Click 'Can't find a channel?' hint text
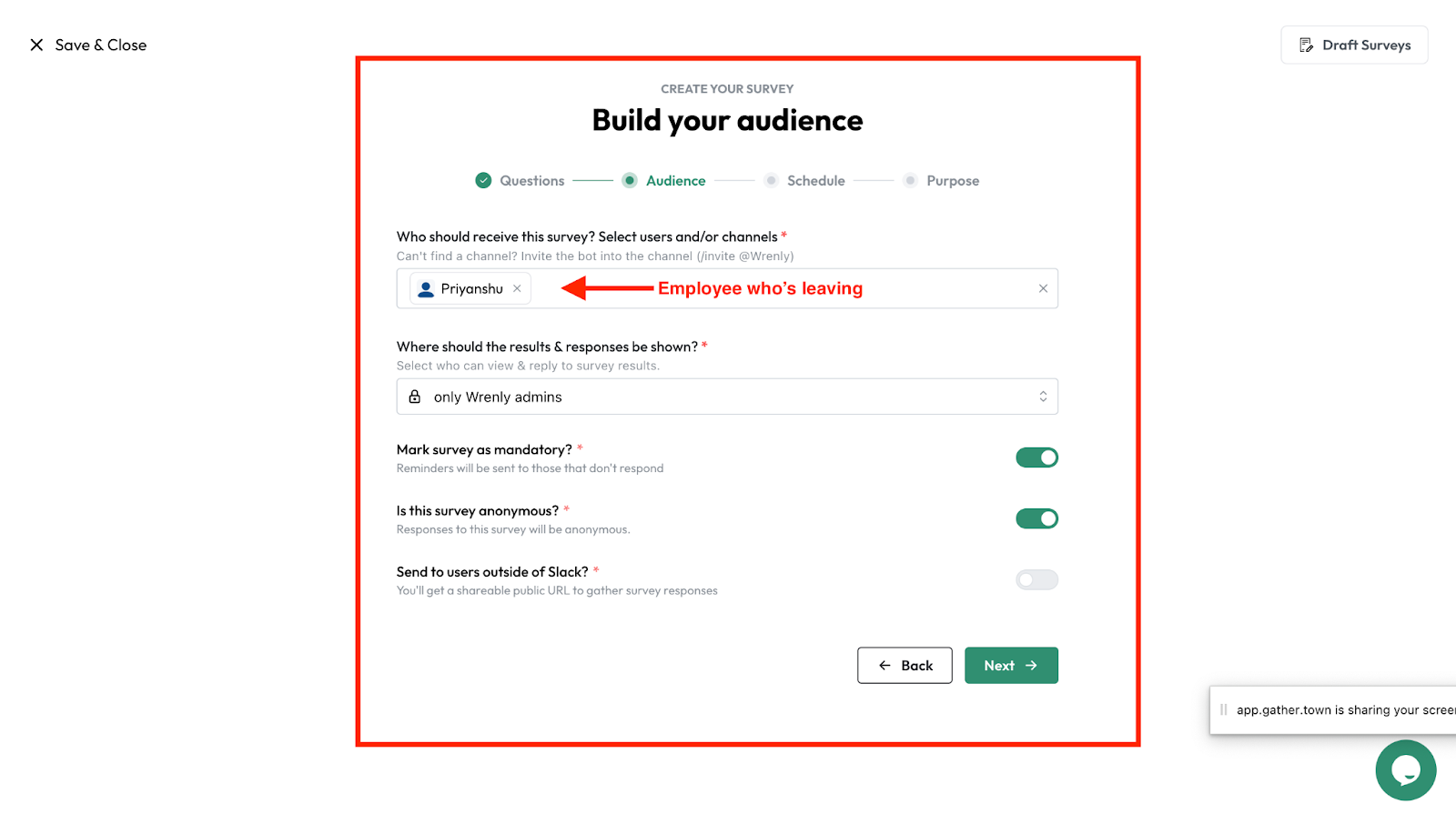Screen dimensions: 1456x814 [x=595, y=256]
